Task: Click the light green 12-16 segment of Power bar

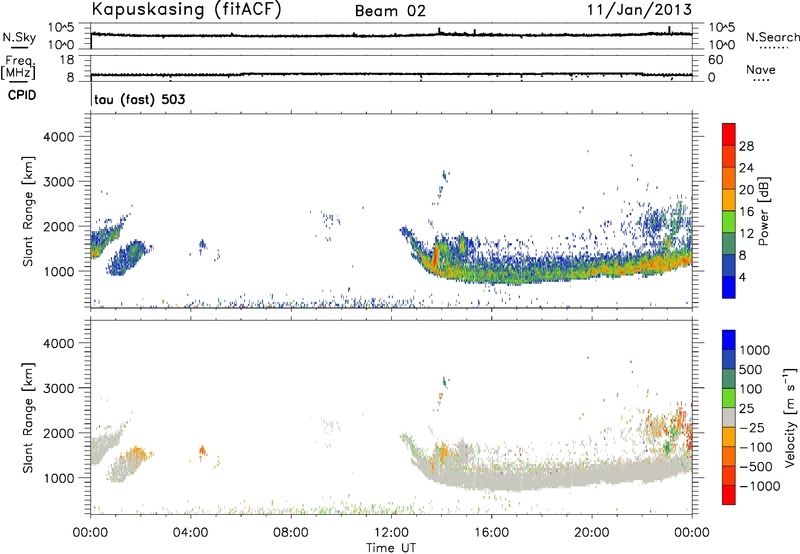Action: click(729, 221)
